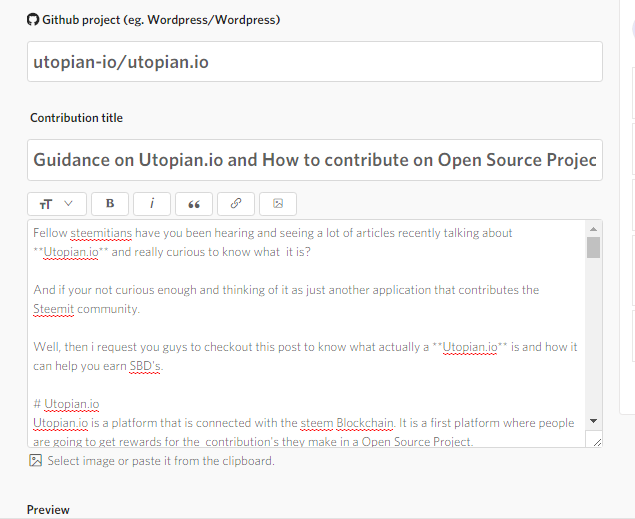Click the word 'SBD's' in the editor

[145, 366]
